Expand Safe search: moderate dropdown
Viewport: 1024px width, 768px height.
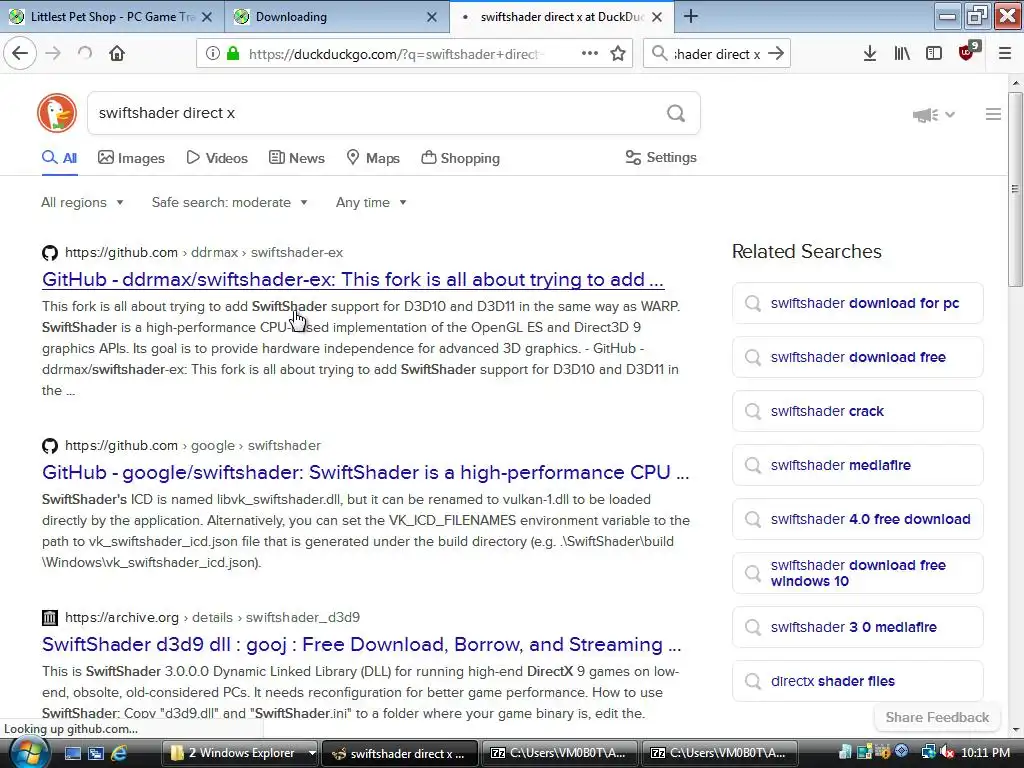coord(229,202)
